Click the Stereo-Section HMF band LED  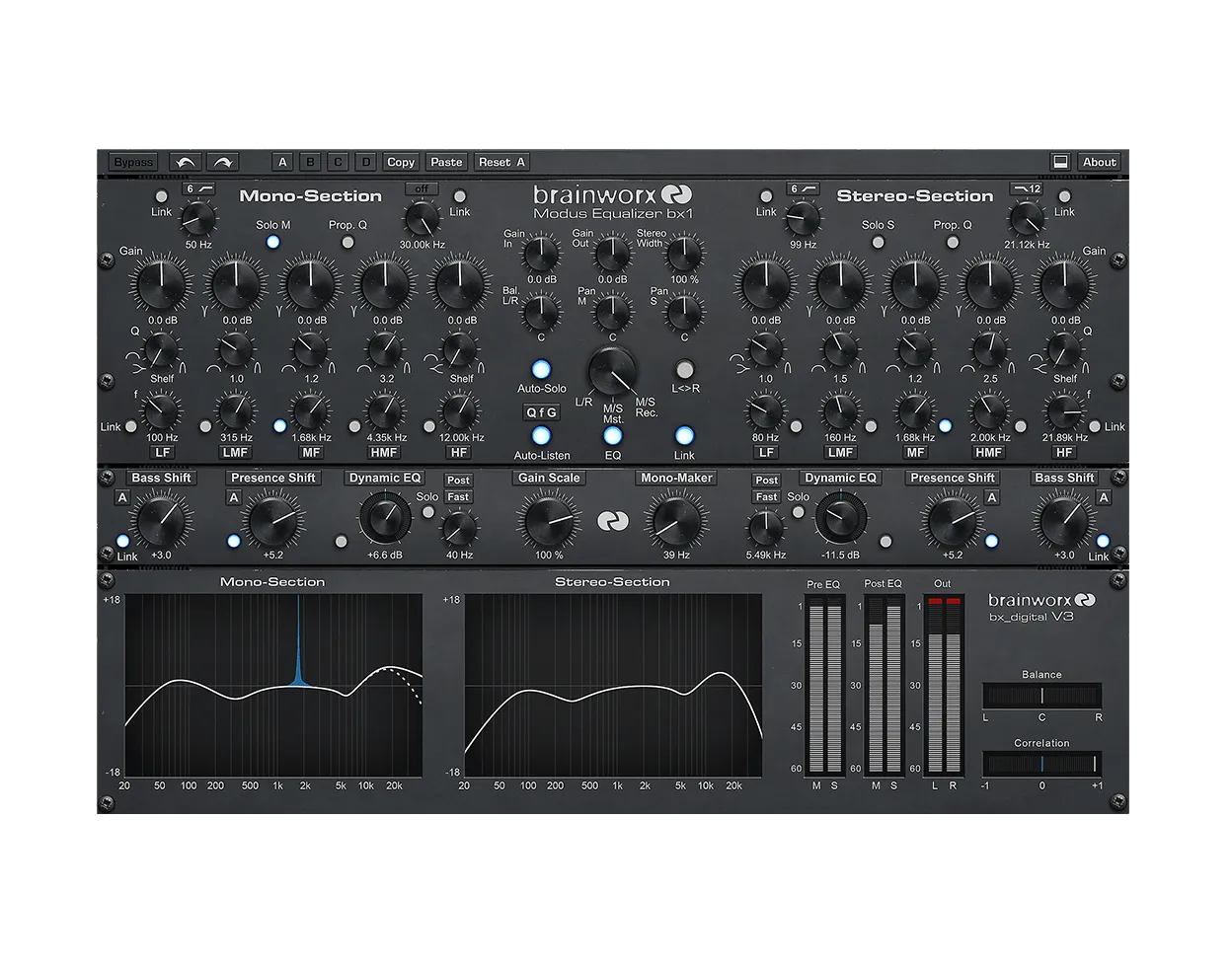coord(1020,427)
